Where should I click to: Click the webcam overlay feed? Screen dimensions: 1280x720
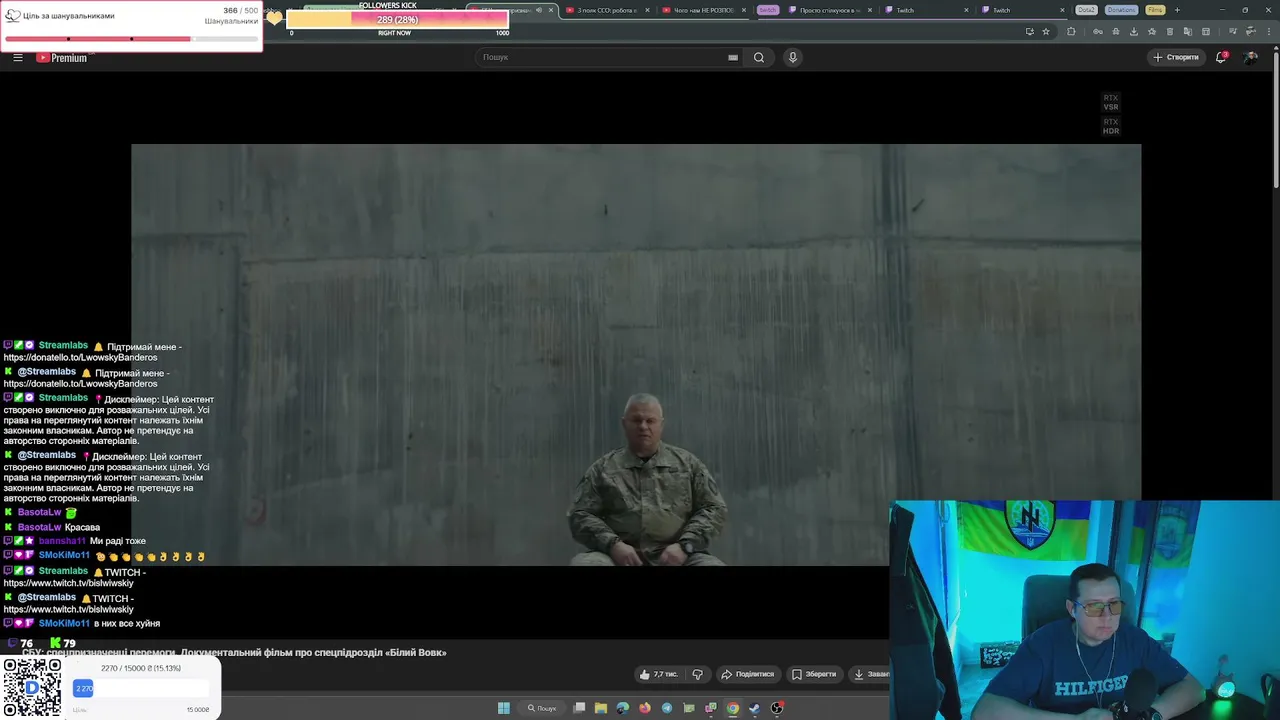(1084, 610)
